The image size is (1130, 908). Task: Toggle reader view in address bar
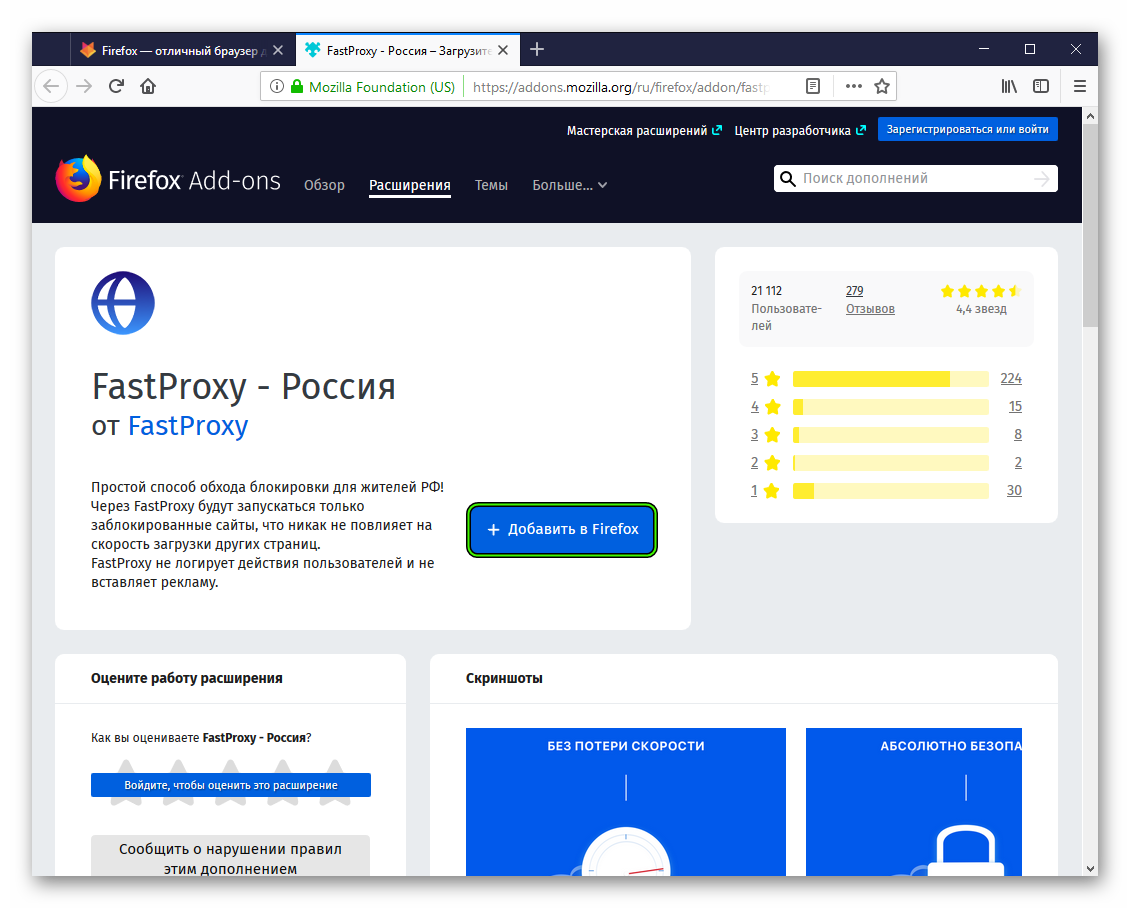point(813,86)
